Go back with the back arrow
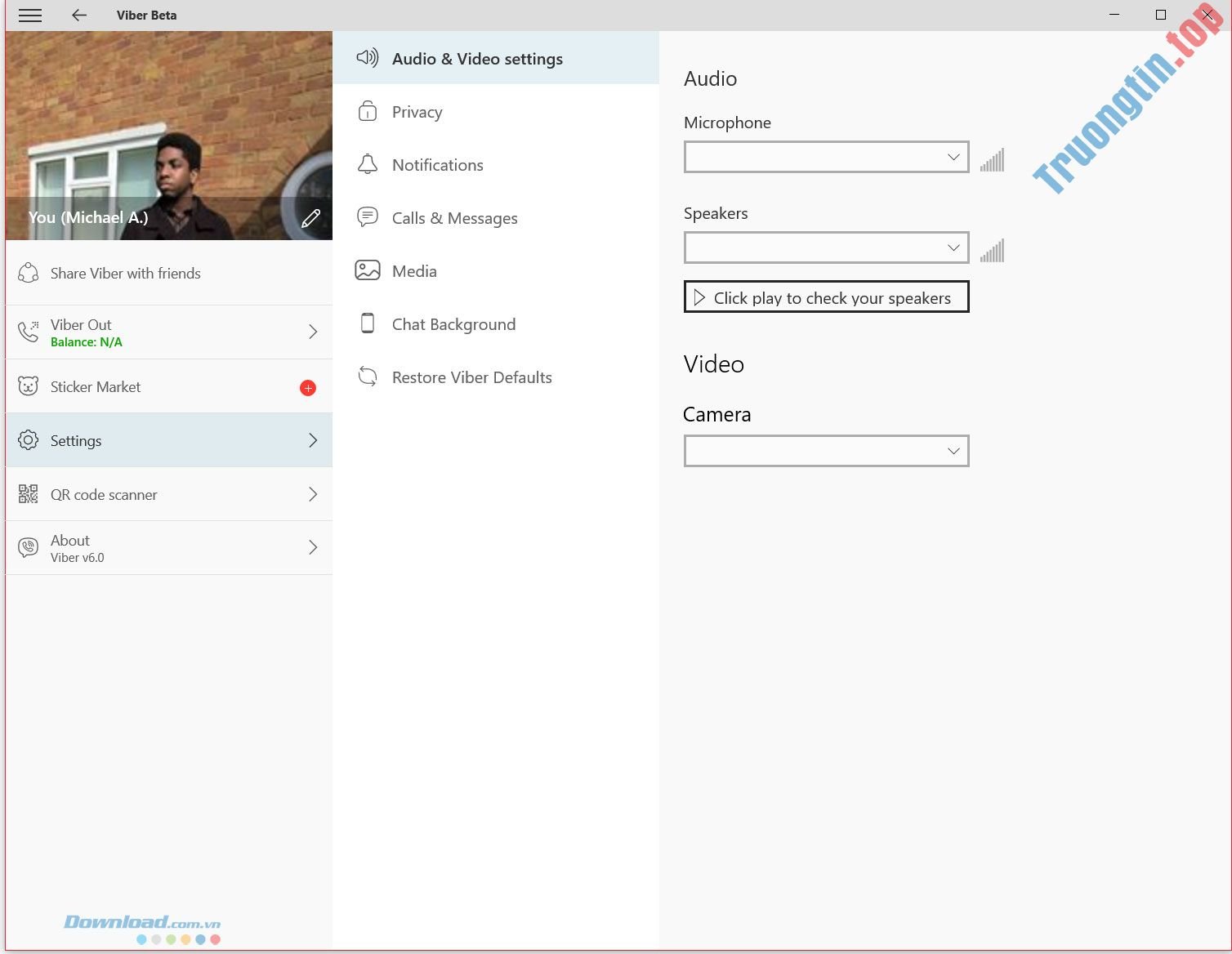Image resolution: width=1232 pixels, height=954 pixels. point(79,15)
